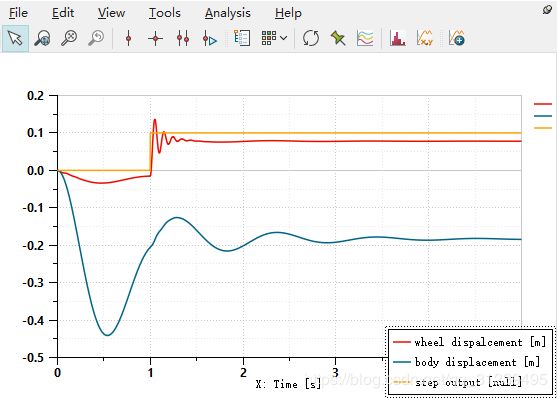
Task: Click the -0.2 Y-axis tick label
Action: (34, 245)
